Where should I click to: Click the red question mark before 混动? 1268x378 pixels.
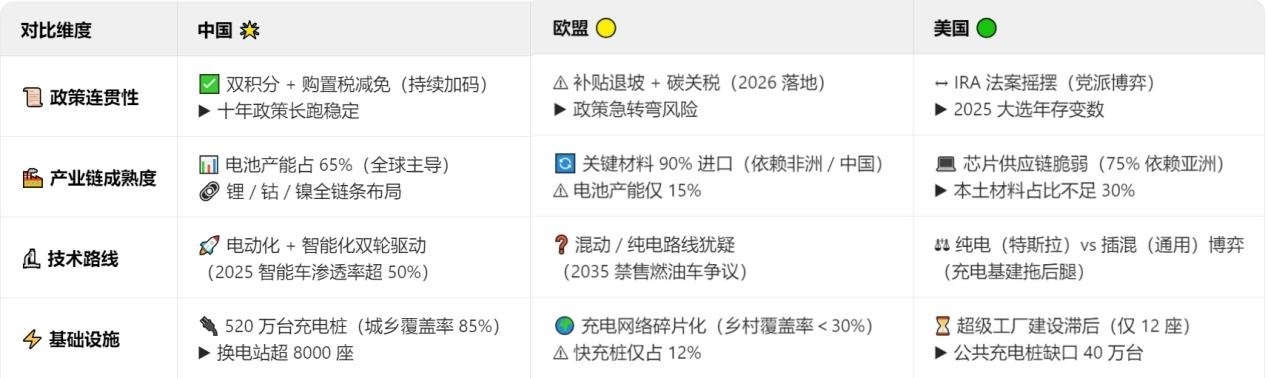(562, 245)
